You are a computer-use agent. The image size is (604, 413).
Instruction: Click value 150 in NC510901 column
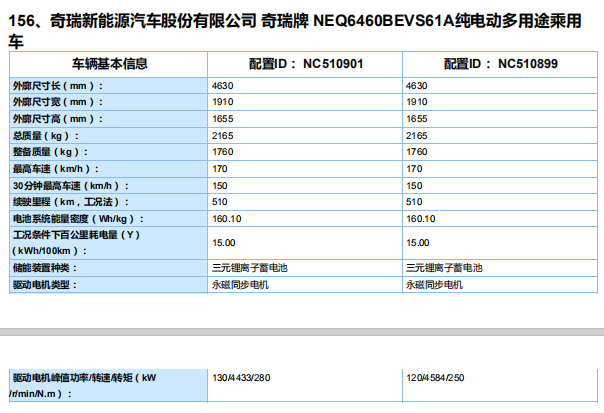coord(220,186)
